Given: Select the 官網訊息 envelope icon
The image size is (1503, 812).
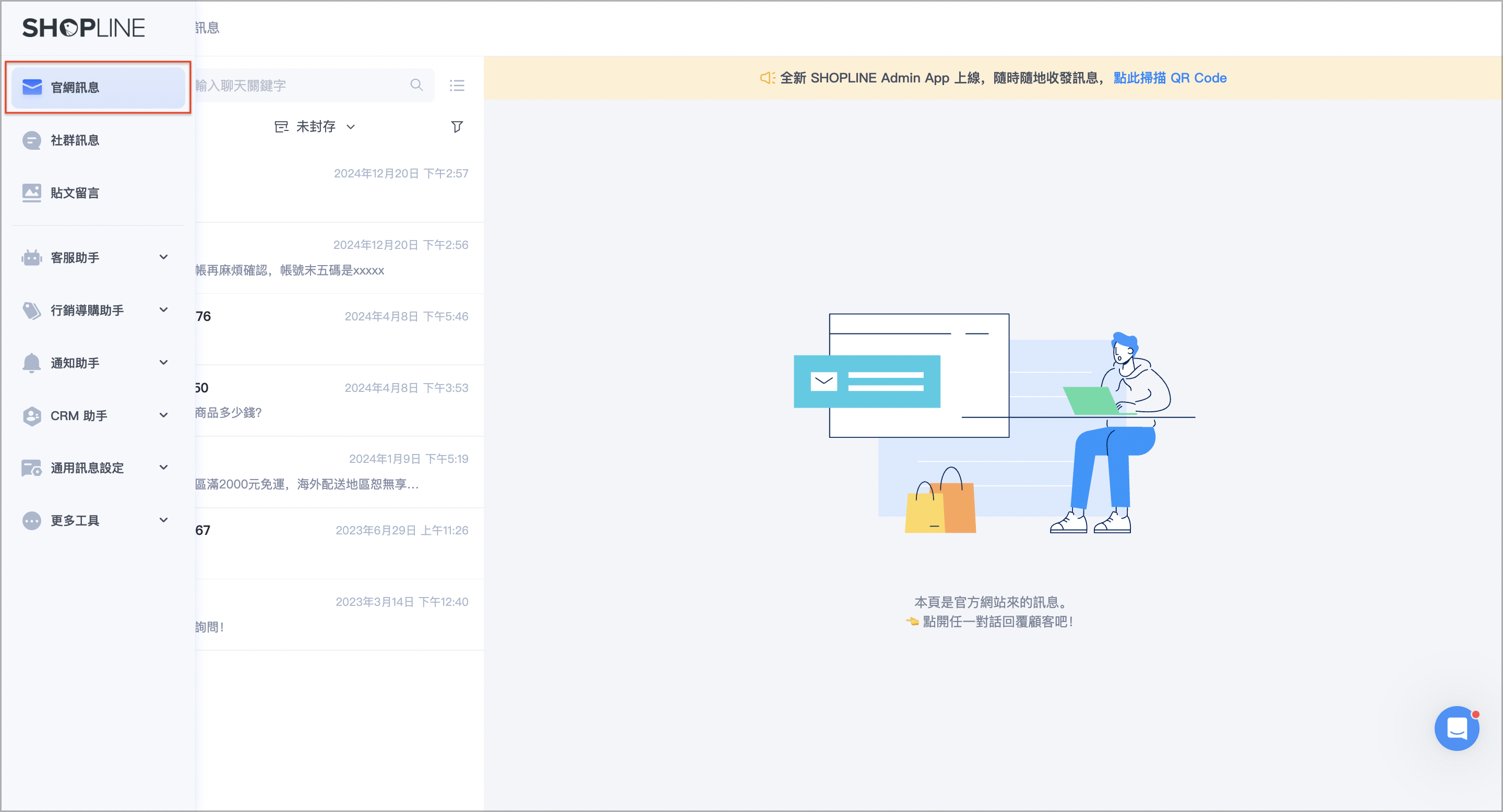Looking at the screenshot, I should [32, 87].
